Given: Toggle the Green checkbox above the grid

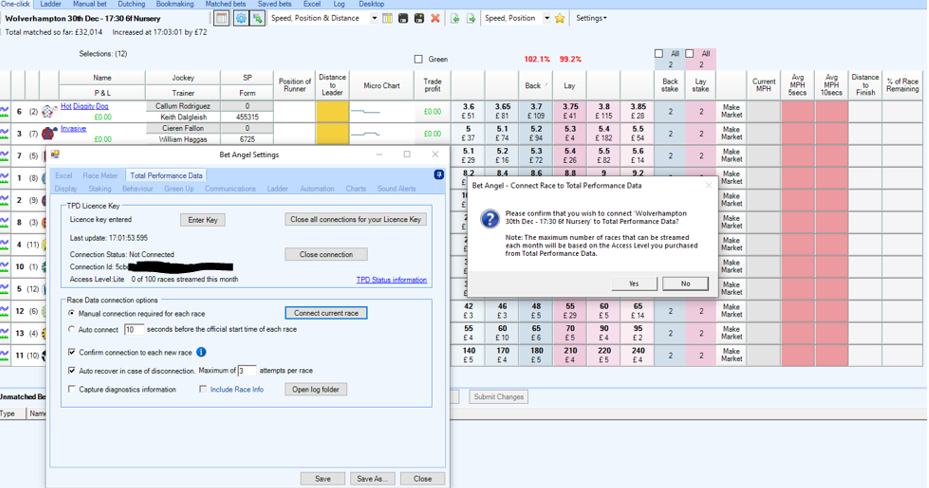Looking at the screenshot, I should click(x=419, y=59).
